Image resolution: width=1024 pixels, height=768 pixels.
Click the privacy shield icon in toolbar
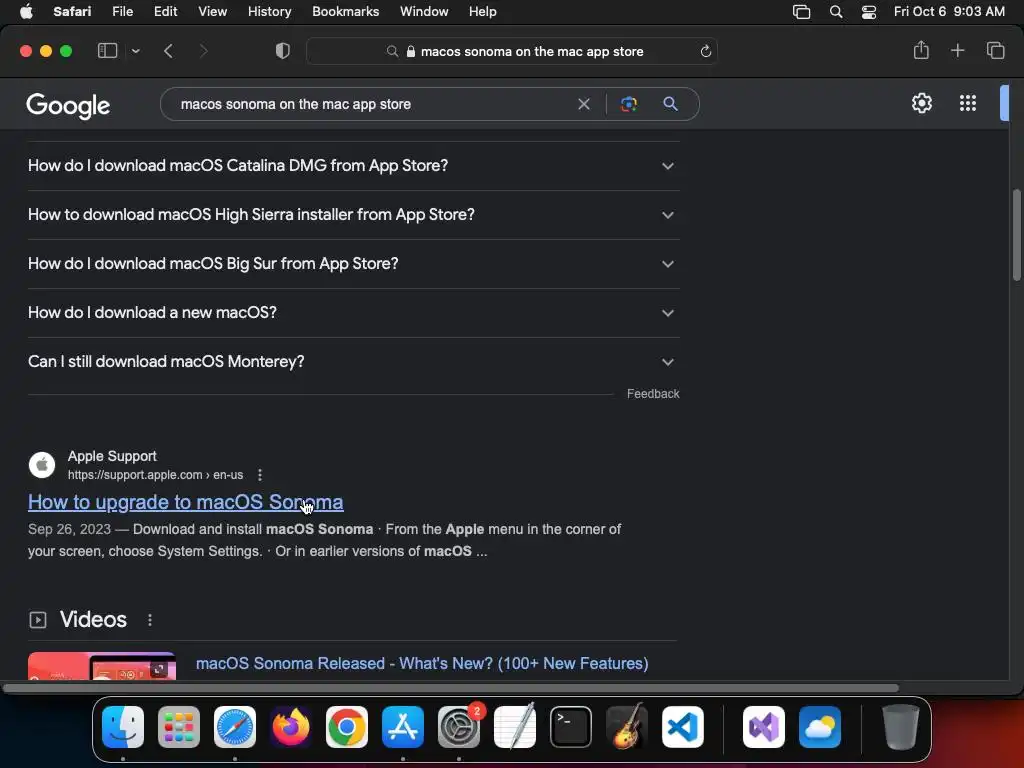(x=283, y=51)
